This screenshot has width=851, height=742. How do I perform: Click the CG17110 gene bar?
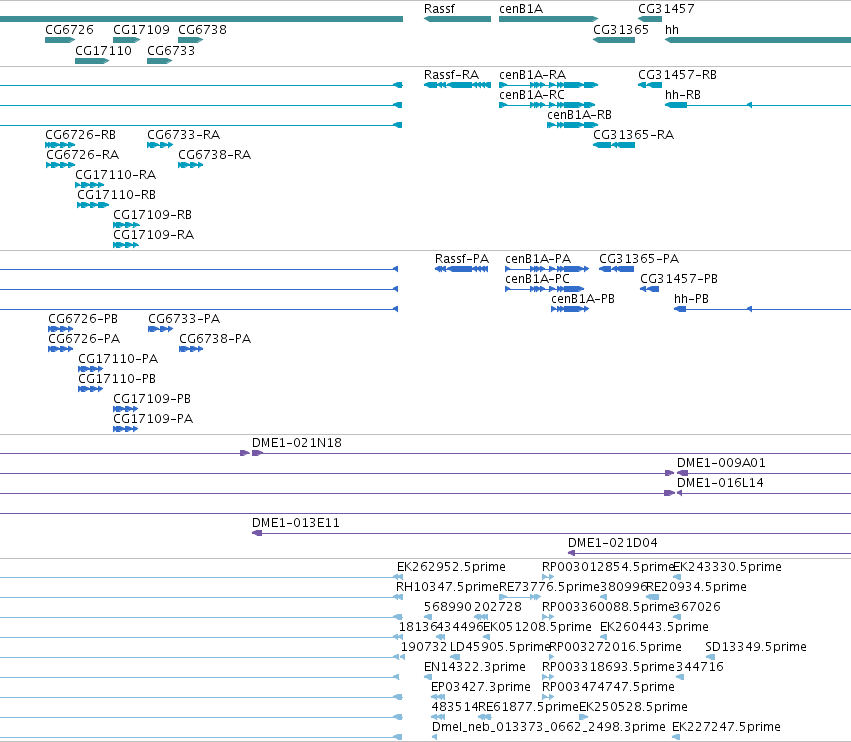92,61
